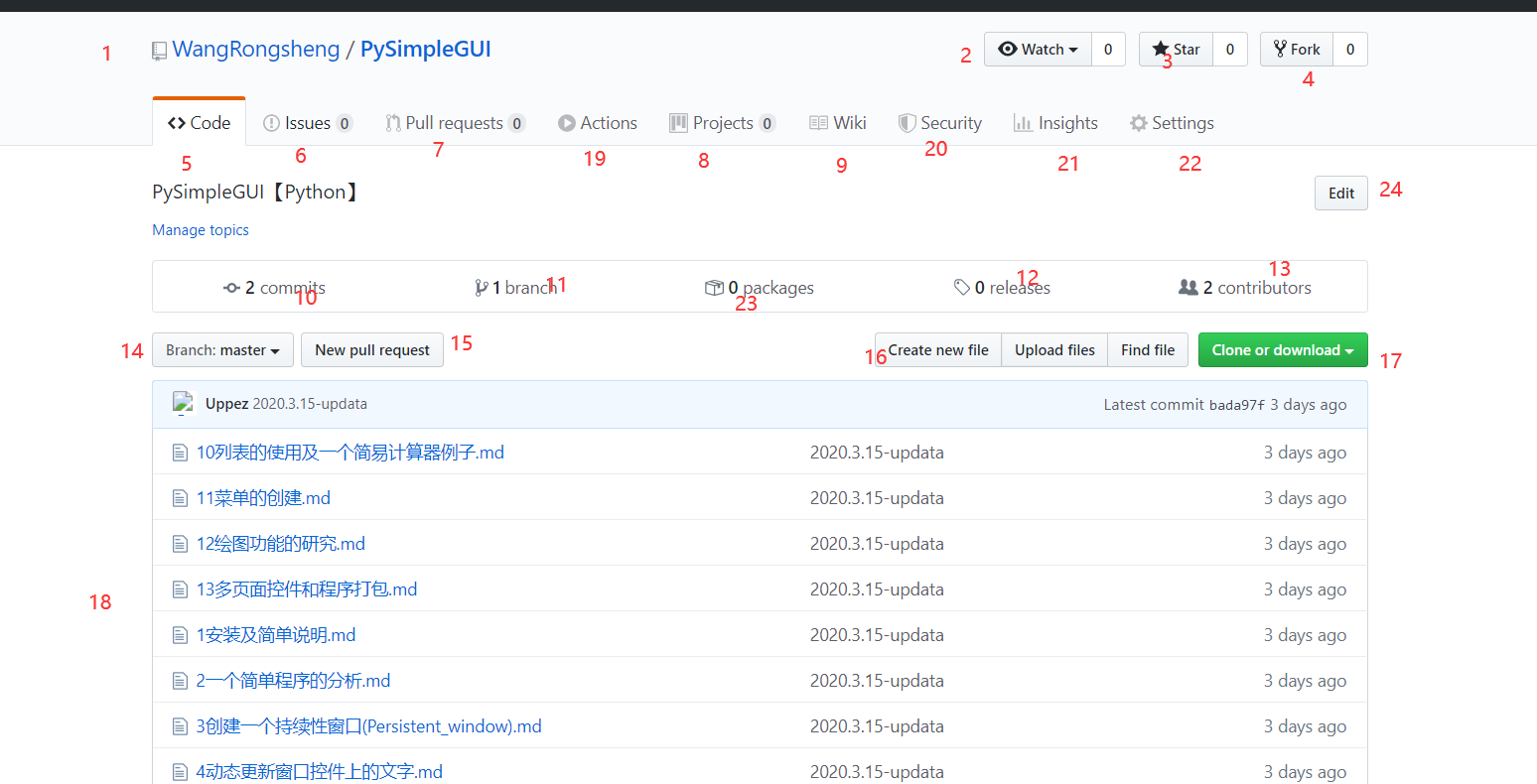Expand the Clone or download menu

[1283, 350]
